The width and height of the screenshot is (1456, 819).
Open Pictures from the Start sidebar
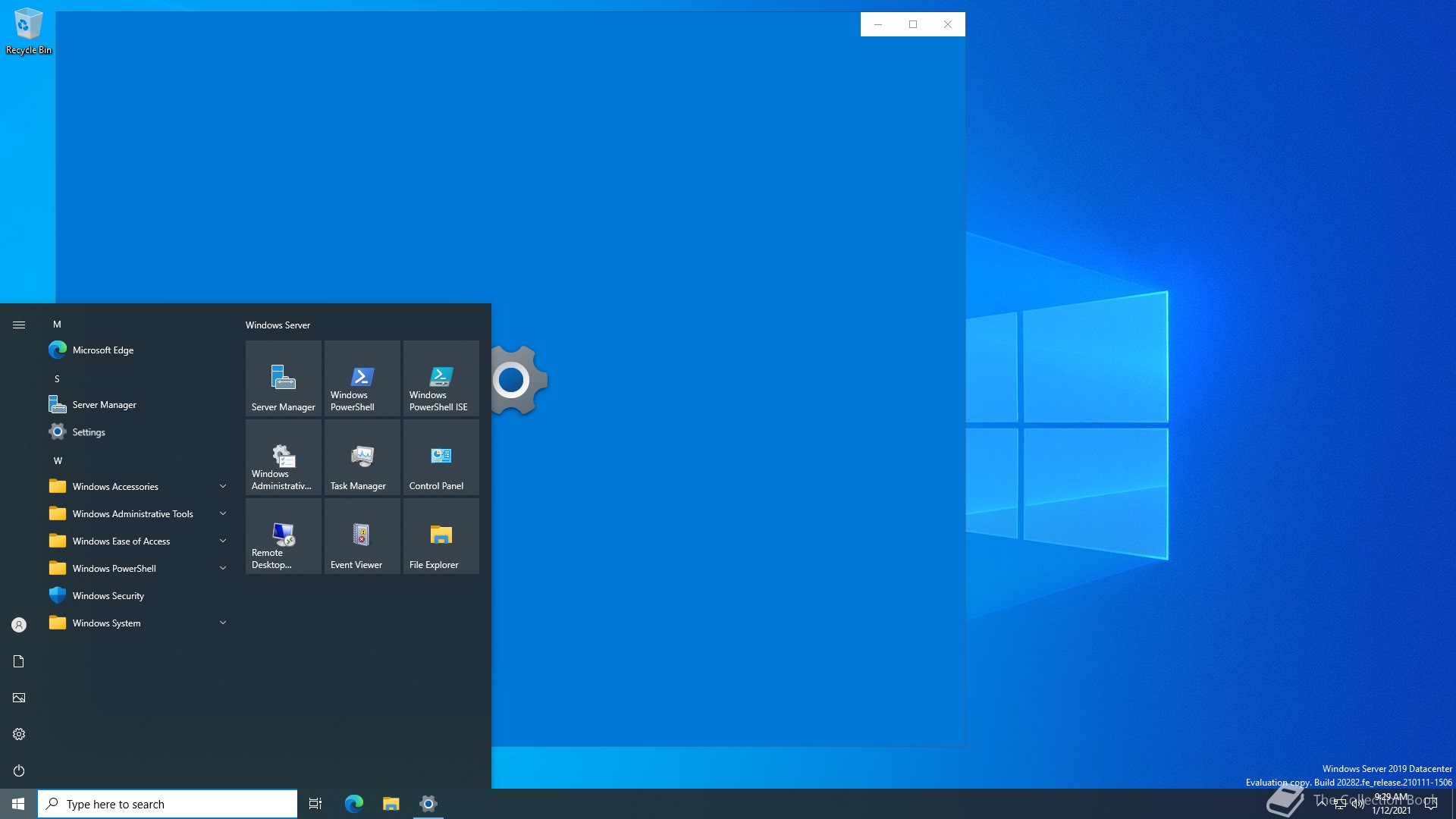coord(19,698)
